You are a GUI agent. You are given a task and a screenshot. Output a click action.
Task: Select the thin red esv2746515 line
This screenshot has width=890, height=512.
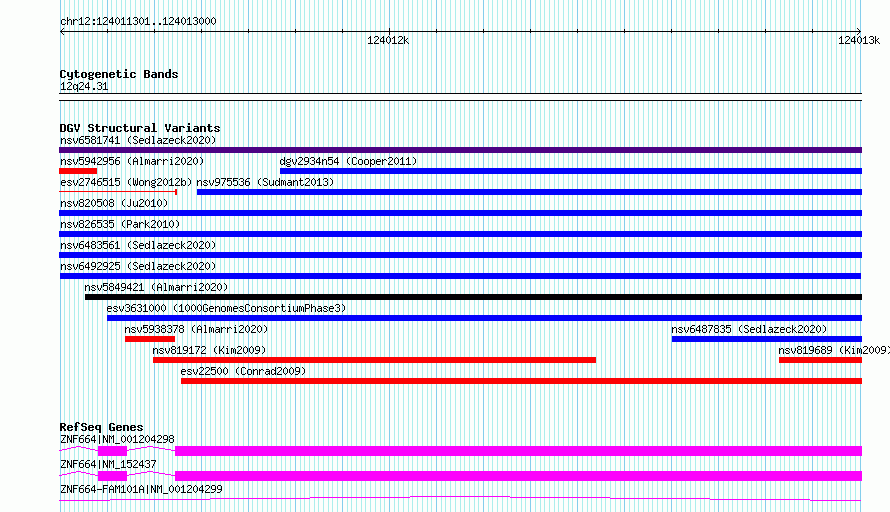[118, 192]
